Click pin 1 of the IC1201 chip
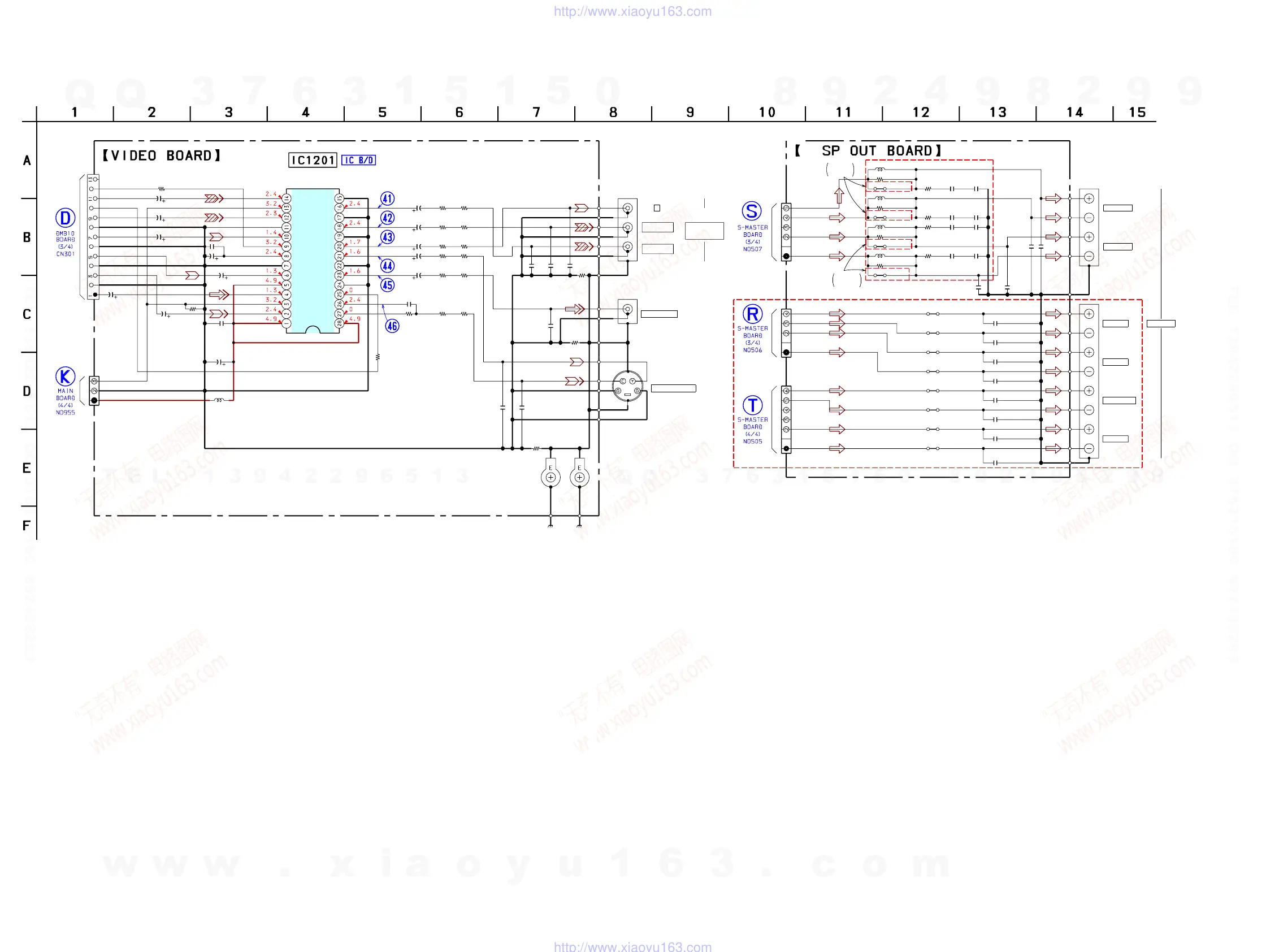Viewport: 1266px width, 952px height. tap(287, 323)
